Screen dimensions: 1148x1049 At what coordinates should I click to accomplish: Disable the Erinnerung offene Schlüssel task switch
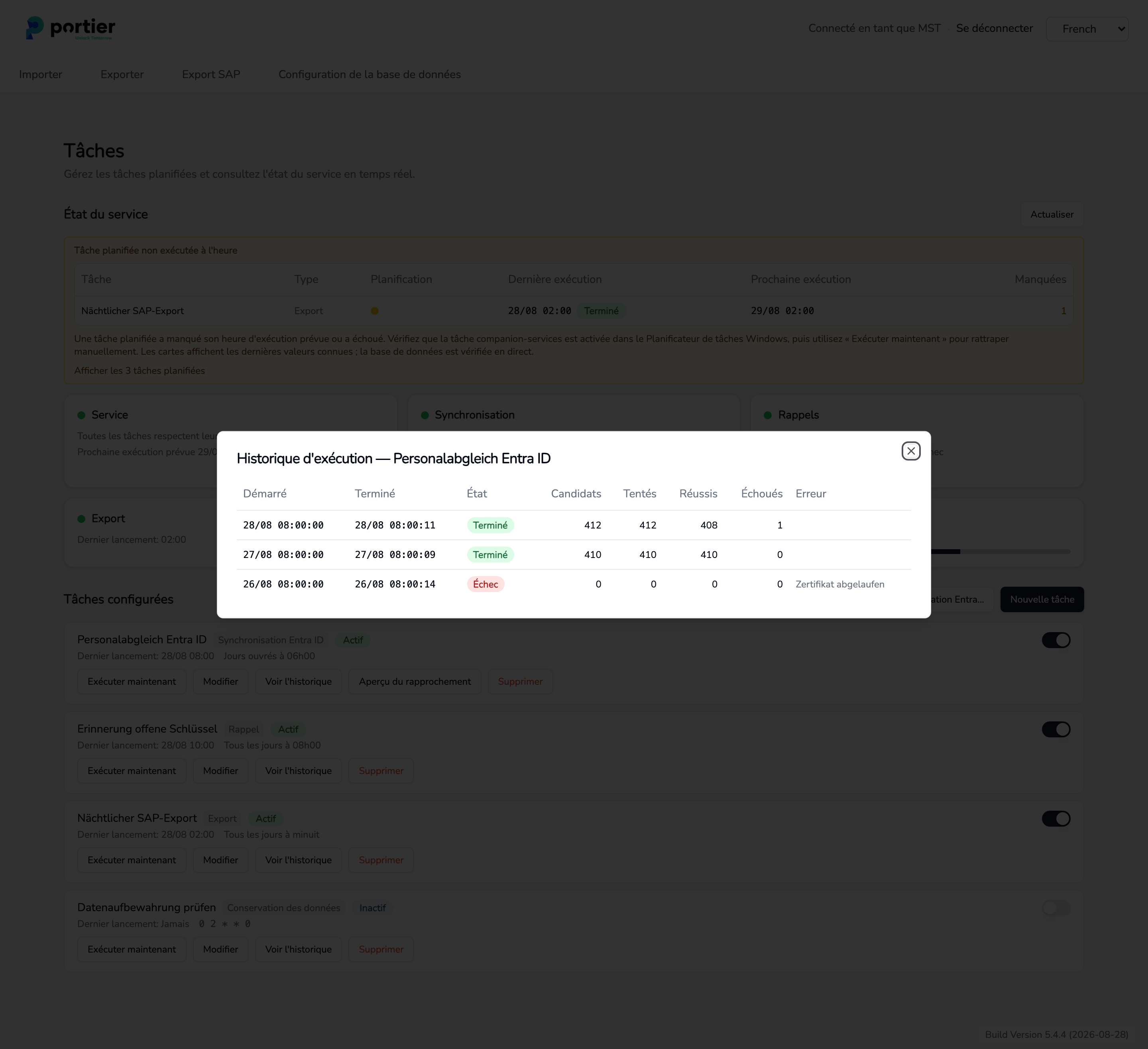click(x=1056, y=729)
